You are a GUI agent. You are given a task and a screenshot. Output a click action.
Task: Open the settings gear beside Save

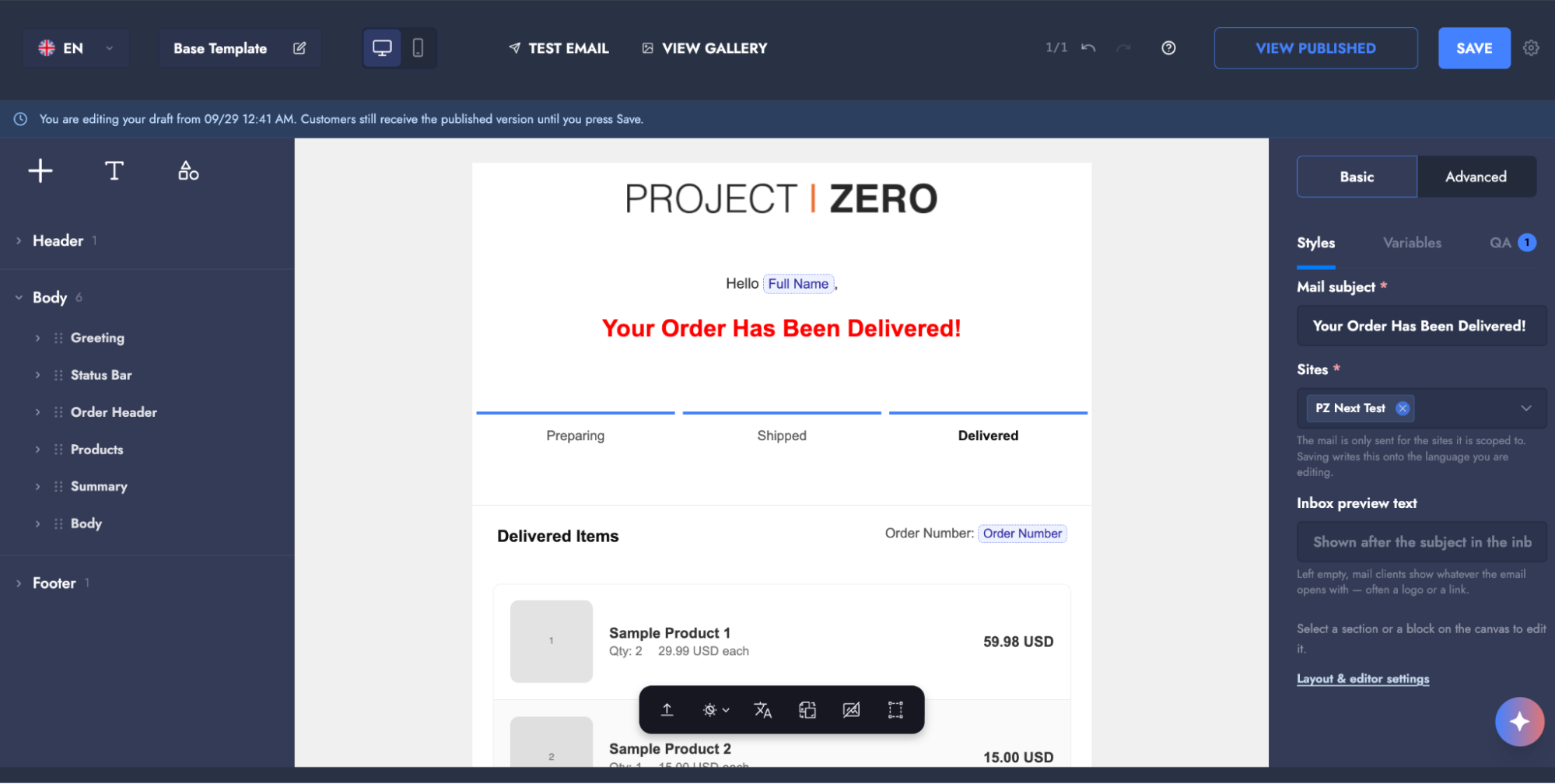tap(1531, 48)
